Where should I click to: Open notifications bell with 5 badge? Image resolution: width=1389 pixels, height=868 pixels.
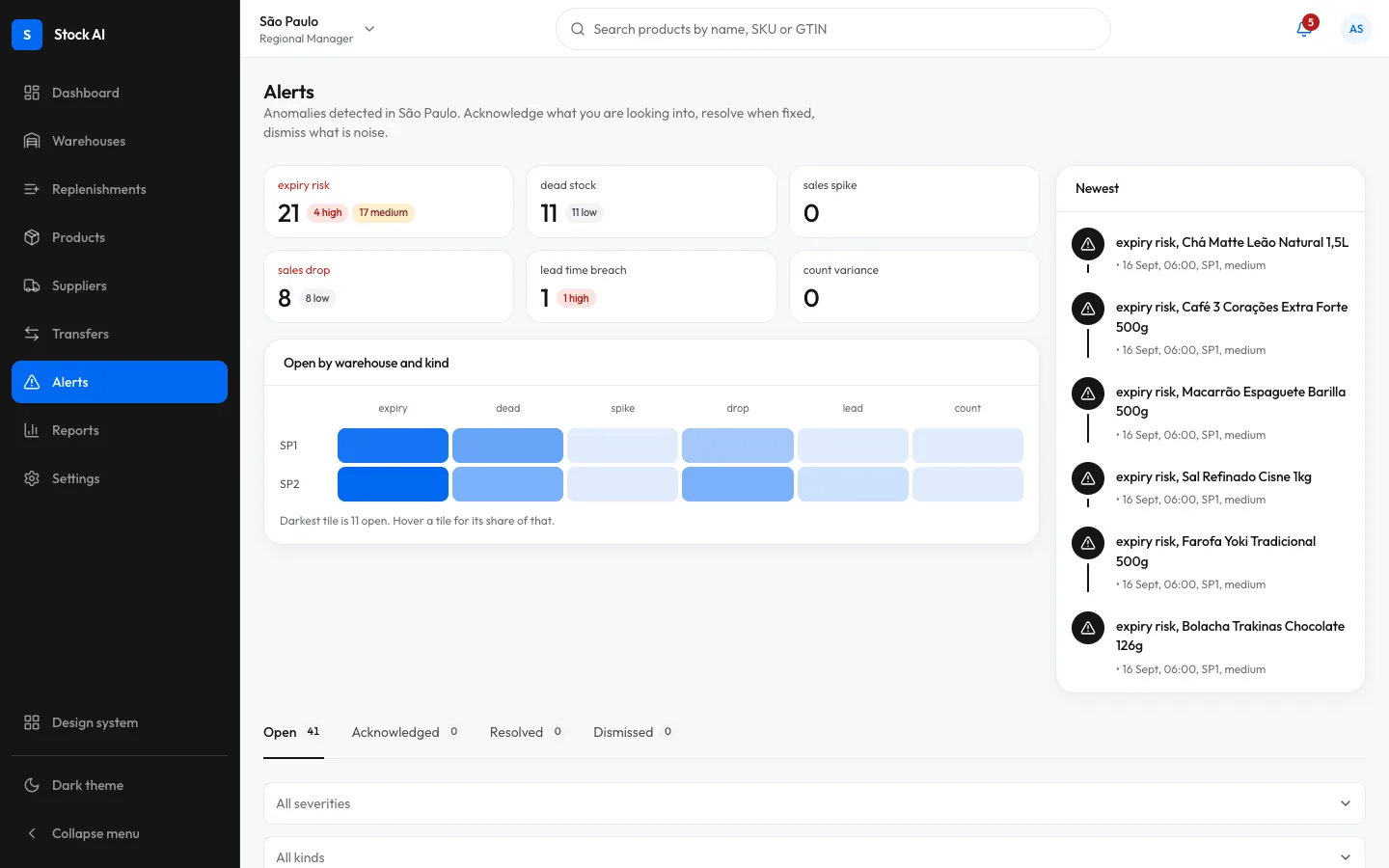pos(1304,29)
